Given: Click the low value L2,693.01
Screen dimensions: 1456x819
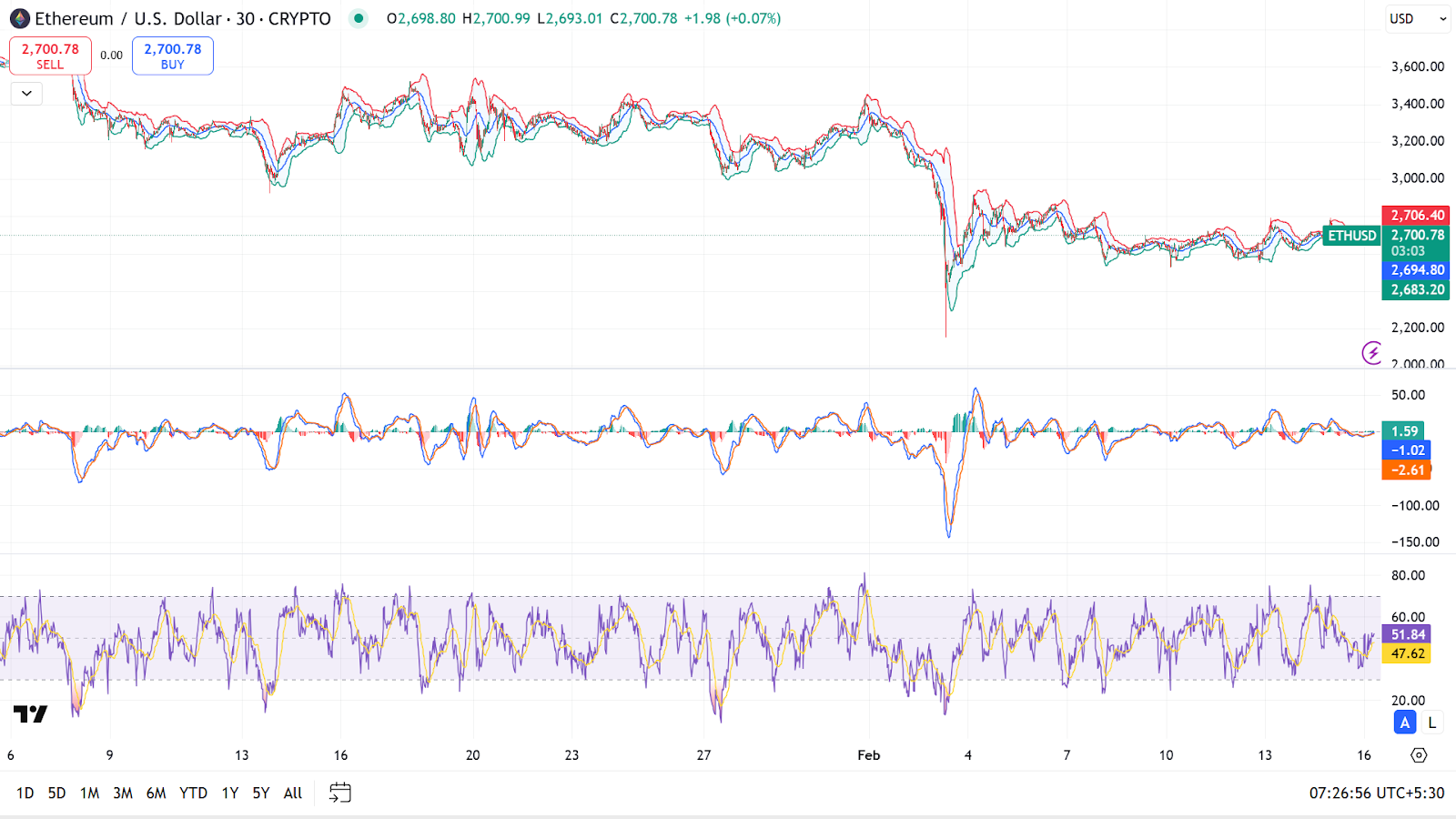Looking at the screenshot, I should [x=569, y=18].
